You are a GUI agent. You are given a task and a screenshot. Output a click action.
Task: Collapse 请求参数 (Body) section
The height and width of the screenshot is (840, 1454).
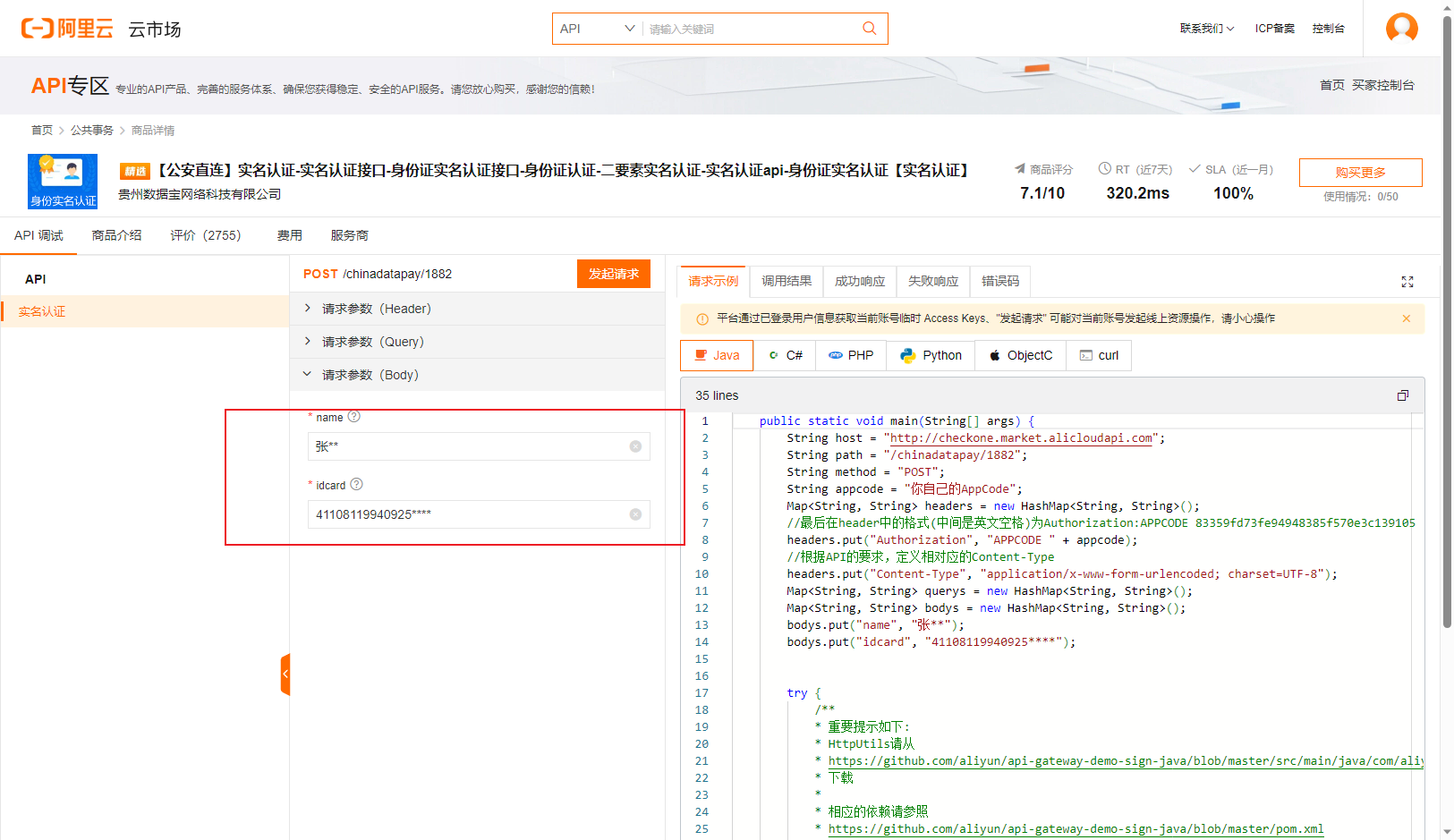coord(477,375)
